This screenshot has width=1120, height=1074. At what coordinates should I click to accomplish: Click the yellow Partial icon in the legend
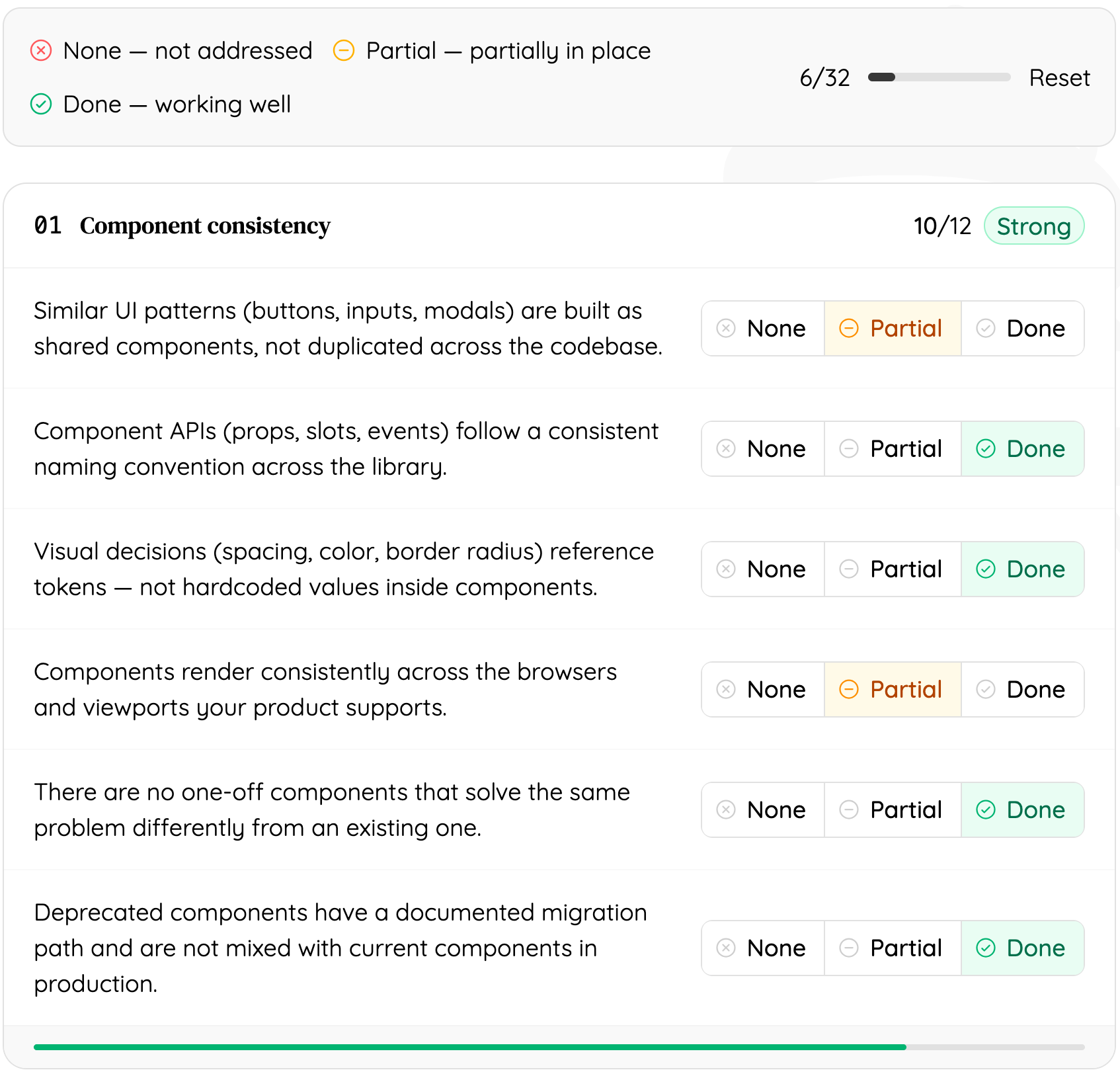pyautogui.click(x=344, y=50)
